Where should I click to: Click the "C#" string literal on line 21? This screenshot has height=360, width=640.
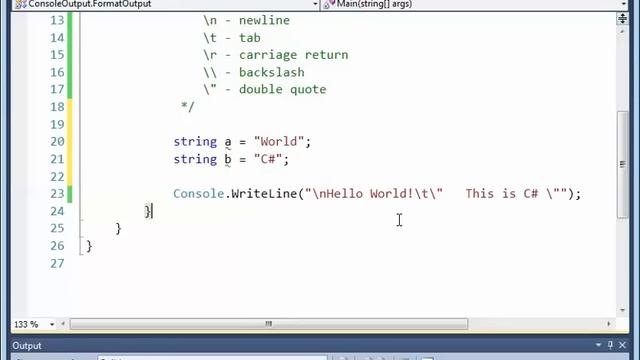point(268,159)
